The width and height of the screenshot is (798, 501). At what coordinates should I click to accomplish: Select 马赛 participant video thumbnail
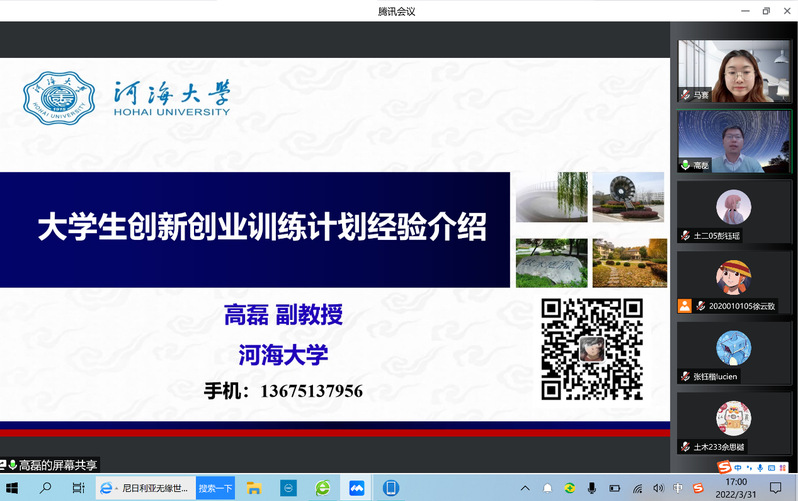click(x=733, y=70)
